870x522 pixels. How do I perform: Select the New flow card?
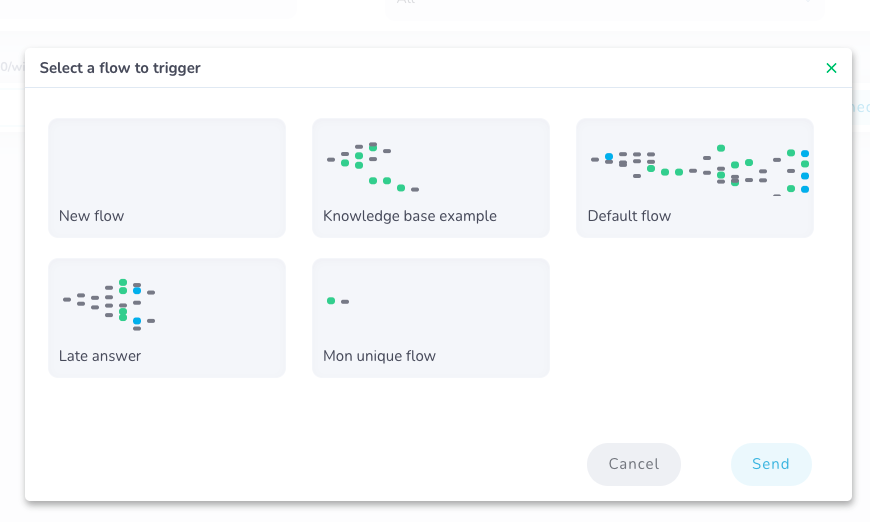pos(167,178)
